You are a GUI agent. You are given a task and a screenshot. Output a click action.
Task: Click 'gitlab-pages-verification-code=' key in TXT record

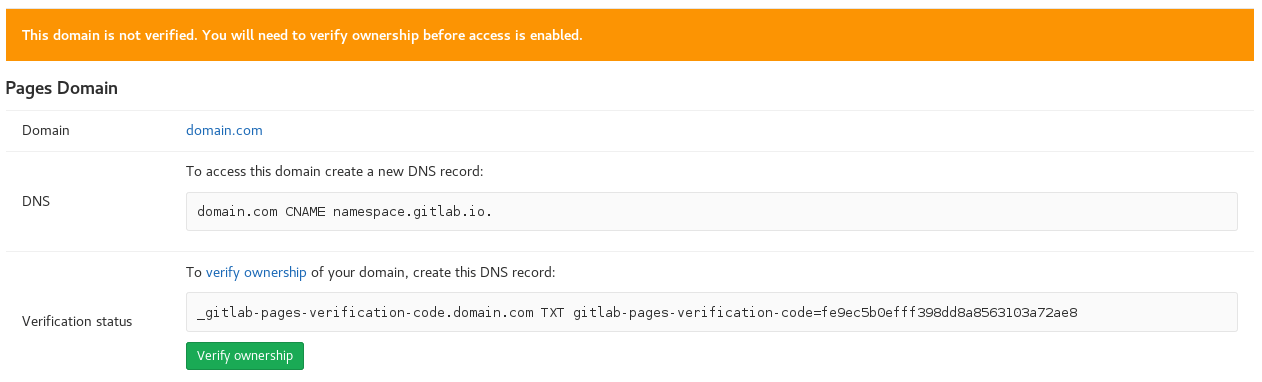[697, 312]
